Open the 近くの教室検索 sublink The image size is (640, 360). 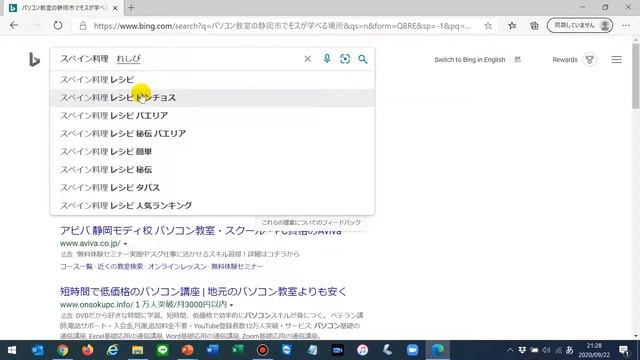click(120, 267)
